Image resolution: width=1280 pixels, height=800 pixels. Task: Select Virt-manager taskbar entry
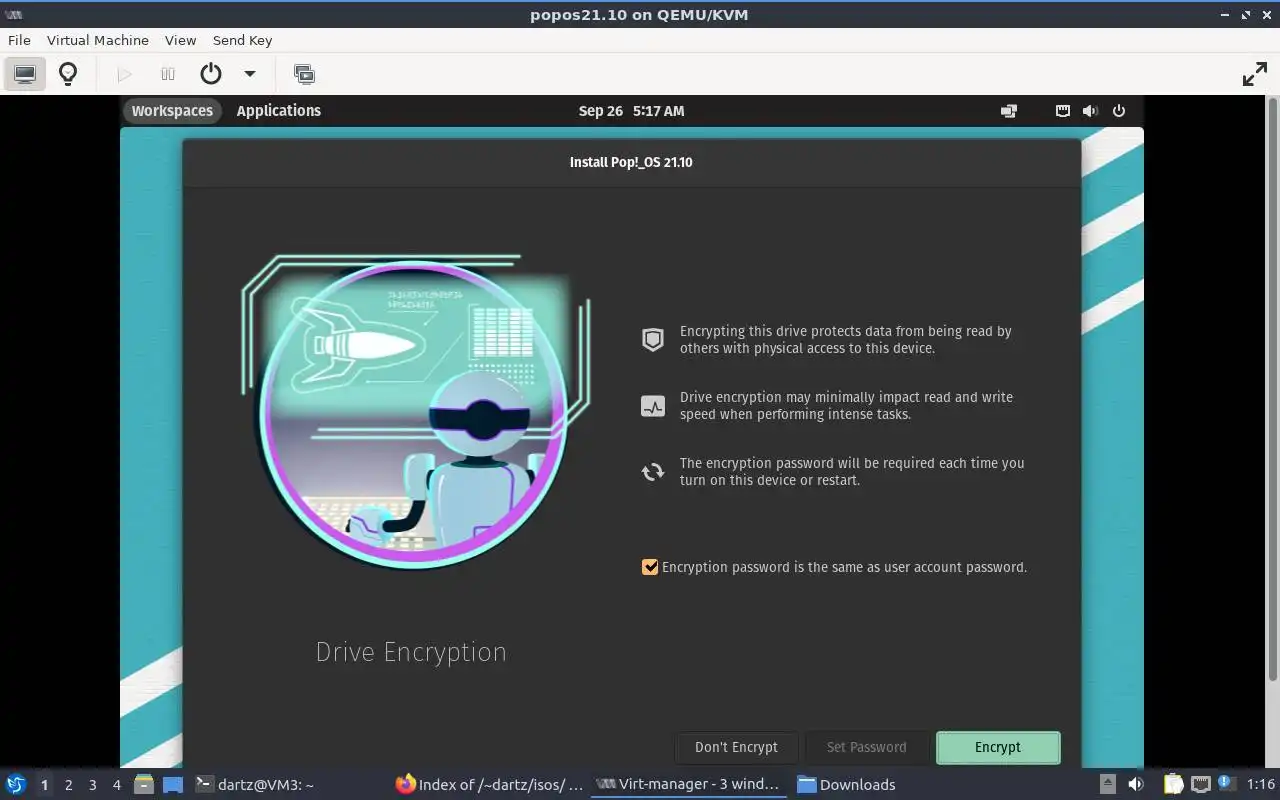[688, 785]
